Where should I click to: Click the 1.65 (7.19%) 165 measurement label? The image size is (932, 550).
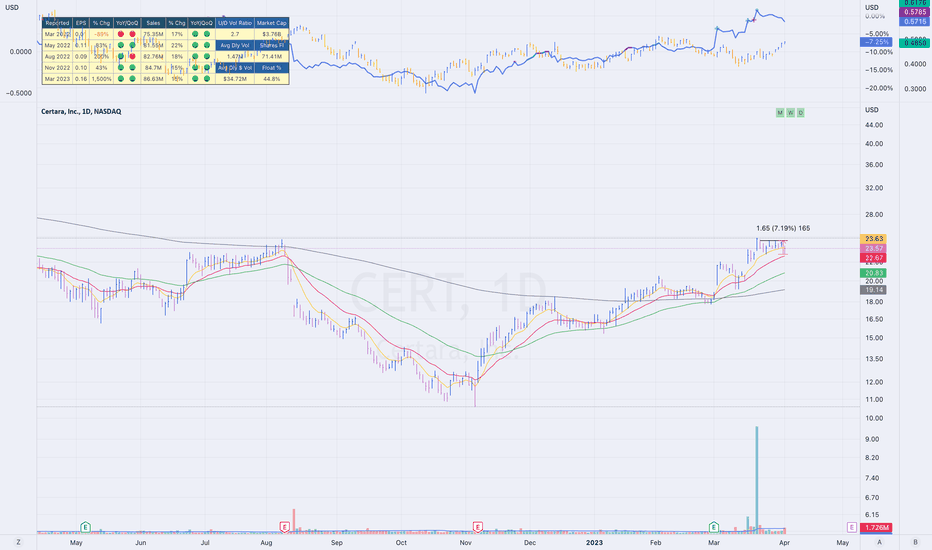click(783, 228)
